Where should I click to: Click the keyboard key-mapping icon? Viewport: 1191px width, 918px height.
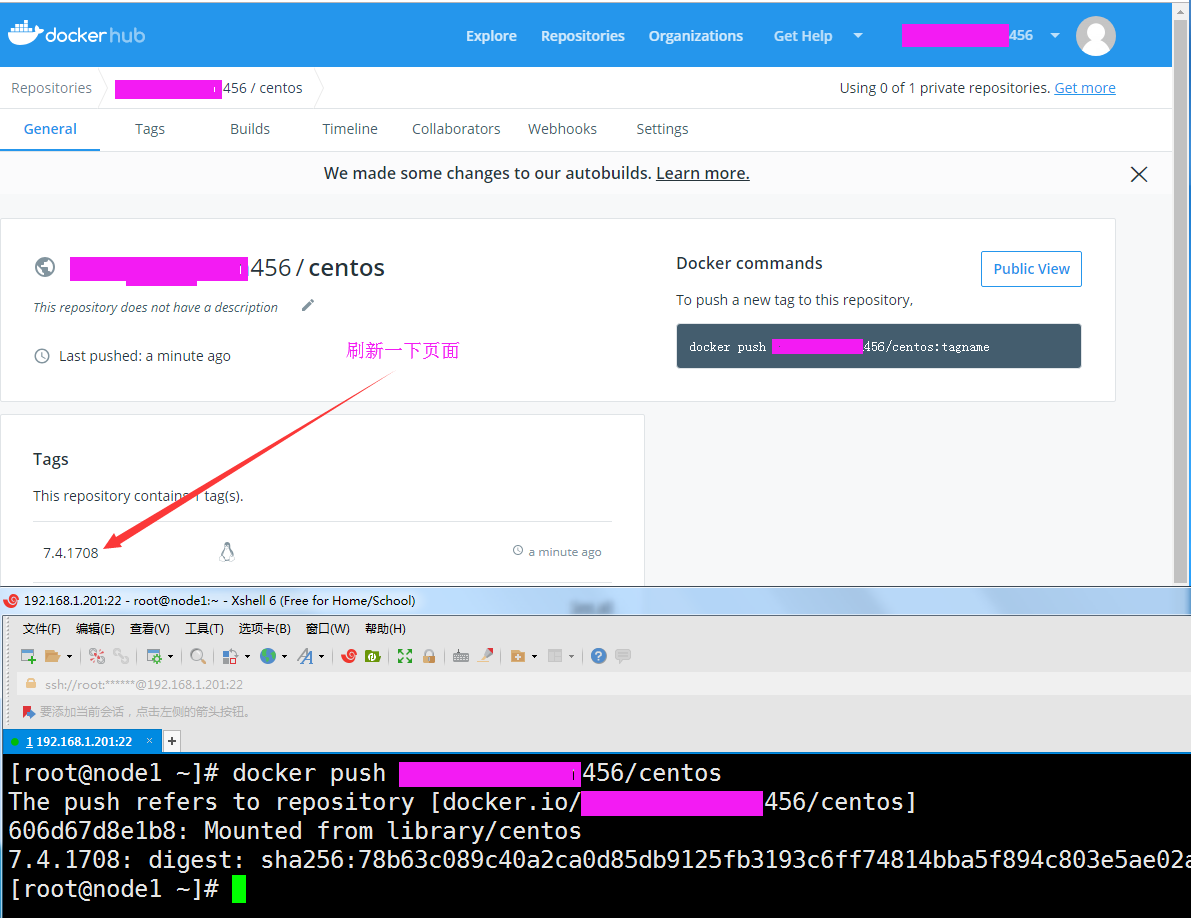click(x=460, y=656)
